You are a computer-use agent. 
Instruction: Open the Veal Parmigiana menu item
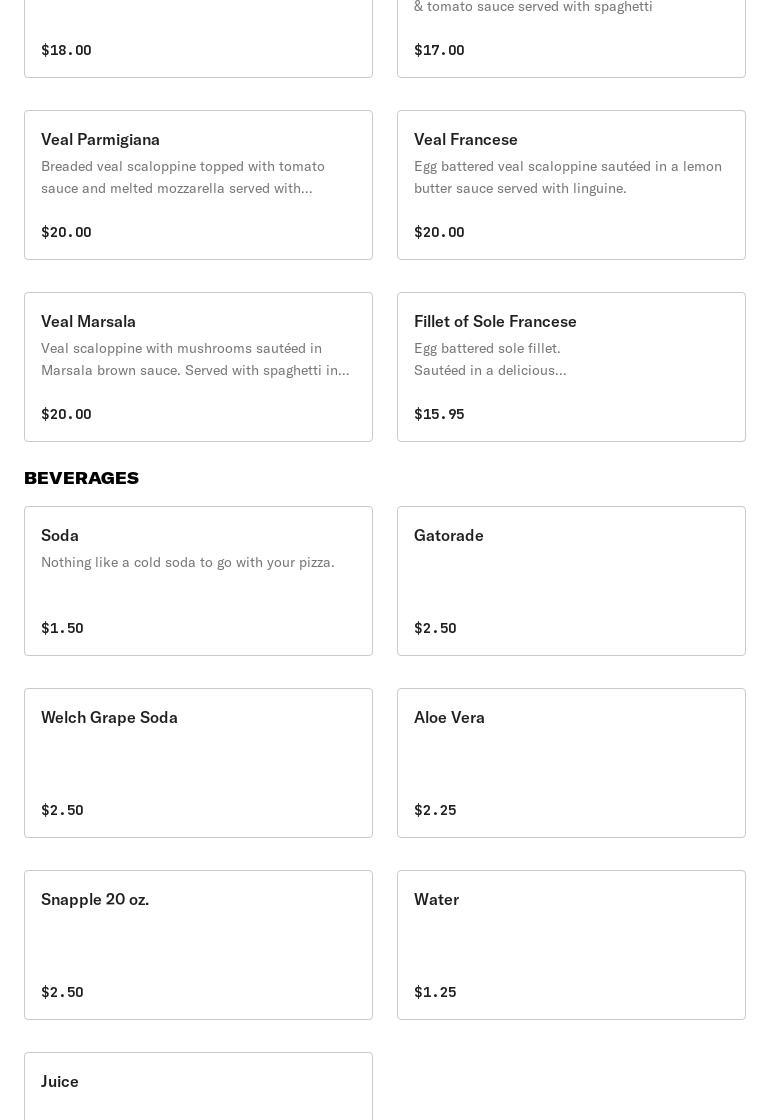(x=198, y=185)
